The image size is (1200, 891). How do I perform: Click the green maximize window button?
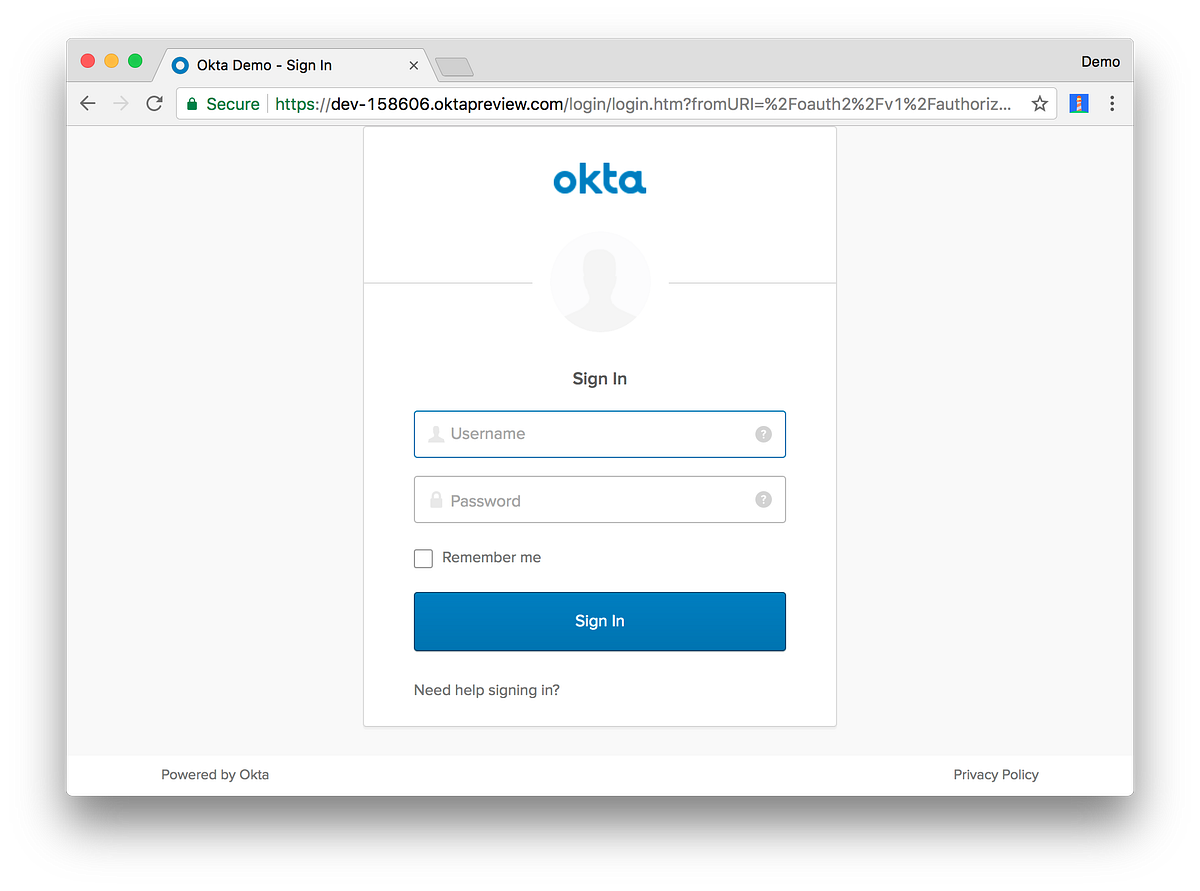pos(135,61)
